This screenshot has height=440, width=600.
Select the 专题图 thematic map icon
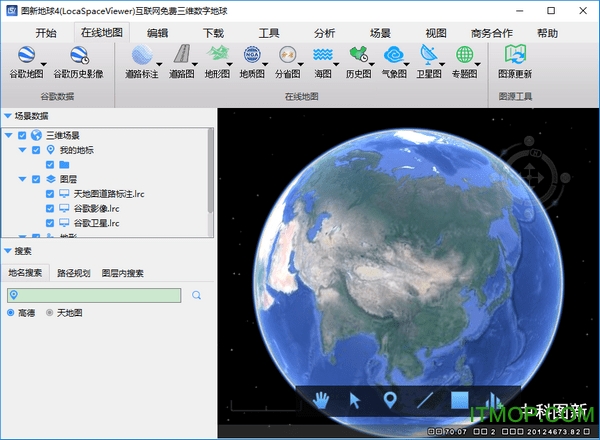464,54
